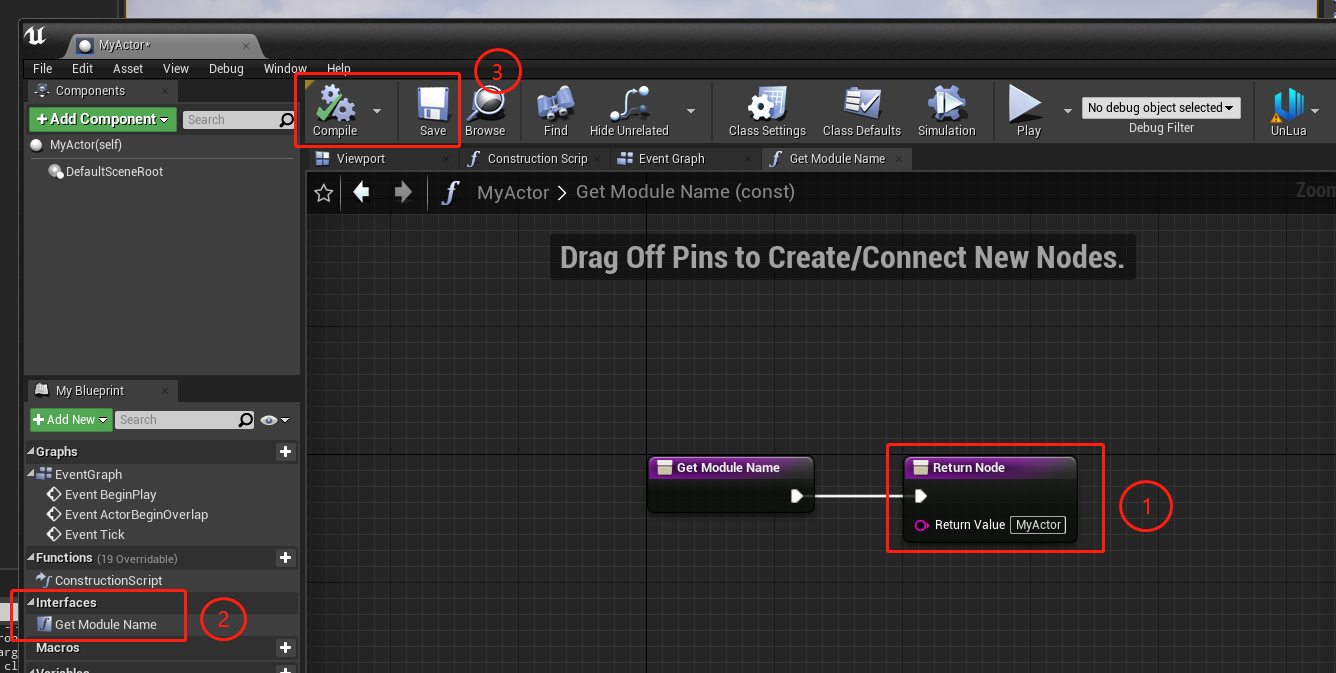Open Class Settings

(767, 110)
